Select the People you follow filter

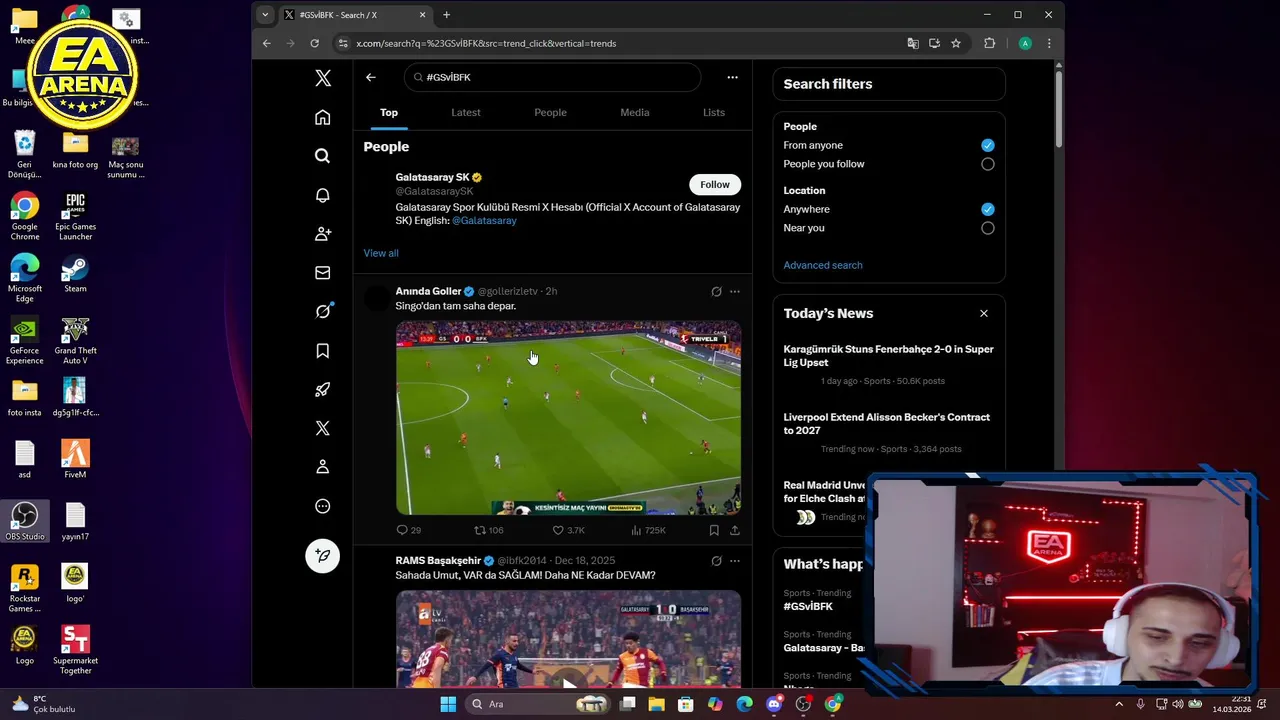click(987, 164)
